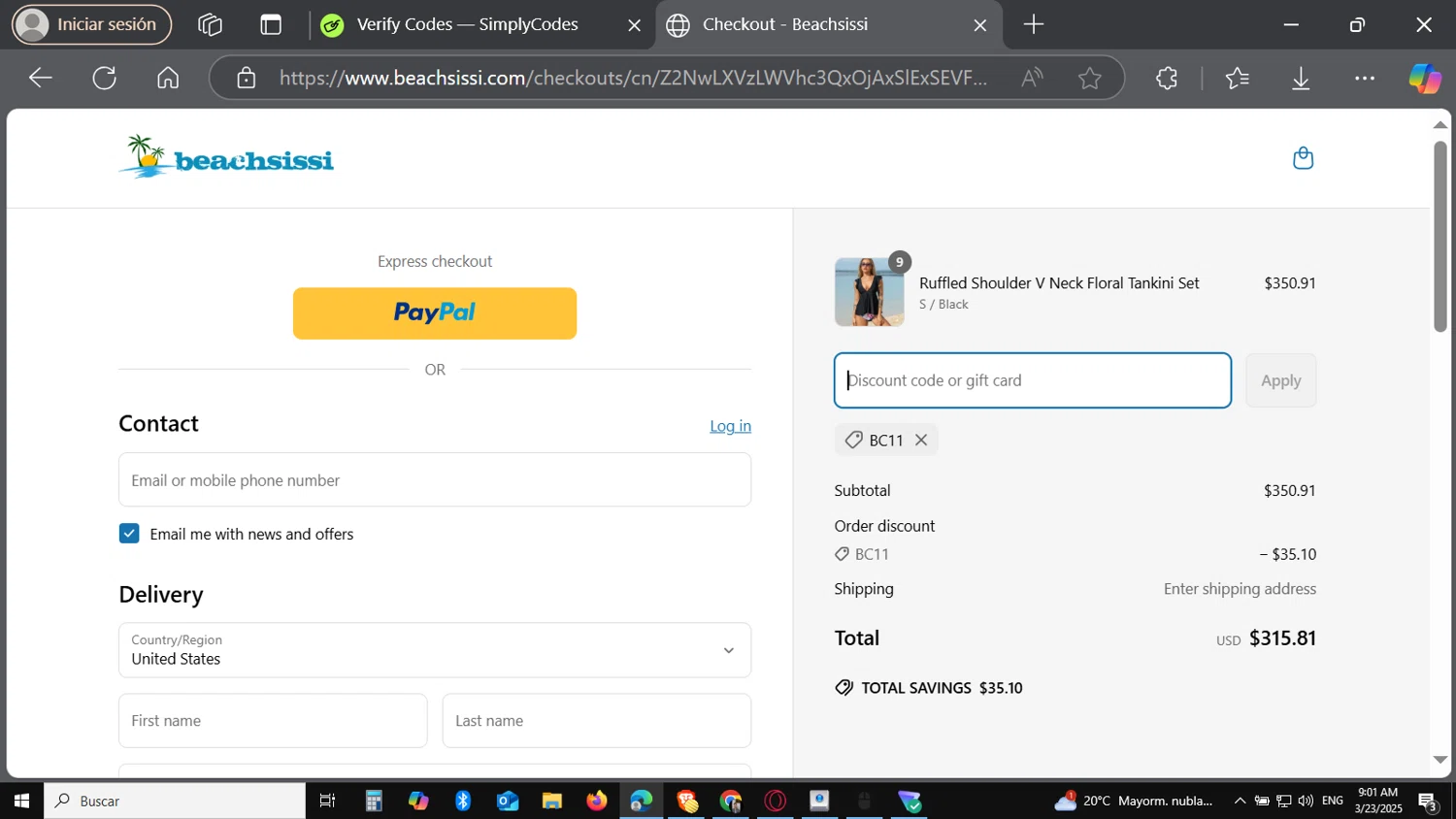Show hidden system tray icons

point(1240,801)
